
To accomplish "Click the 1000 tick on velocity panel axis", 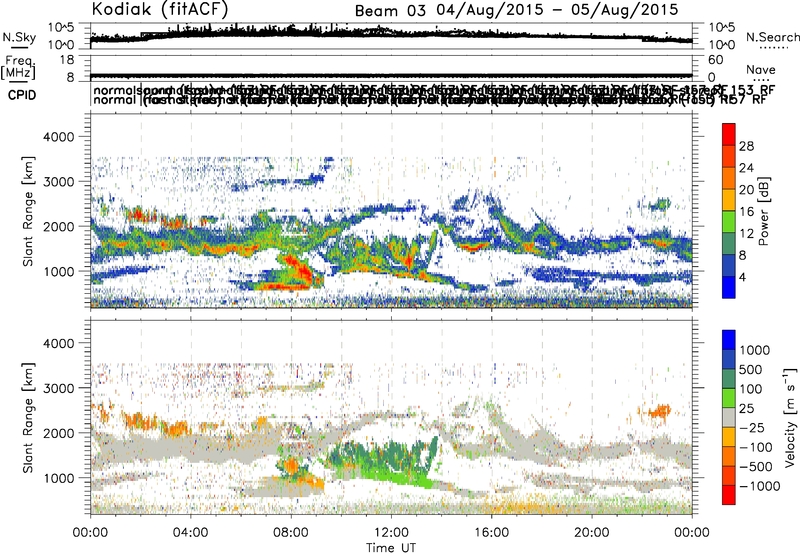I will 61,478.
